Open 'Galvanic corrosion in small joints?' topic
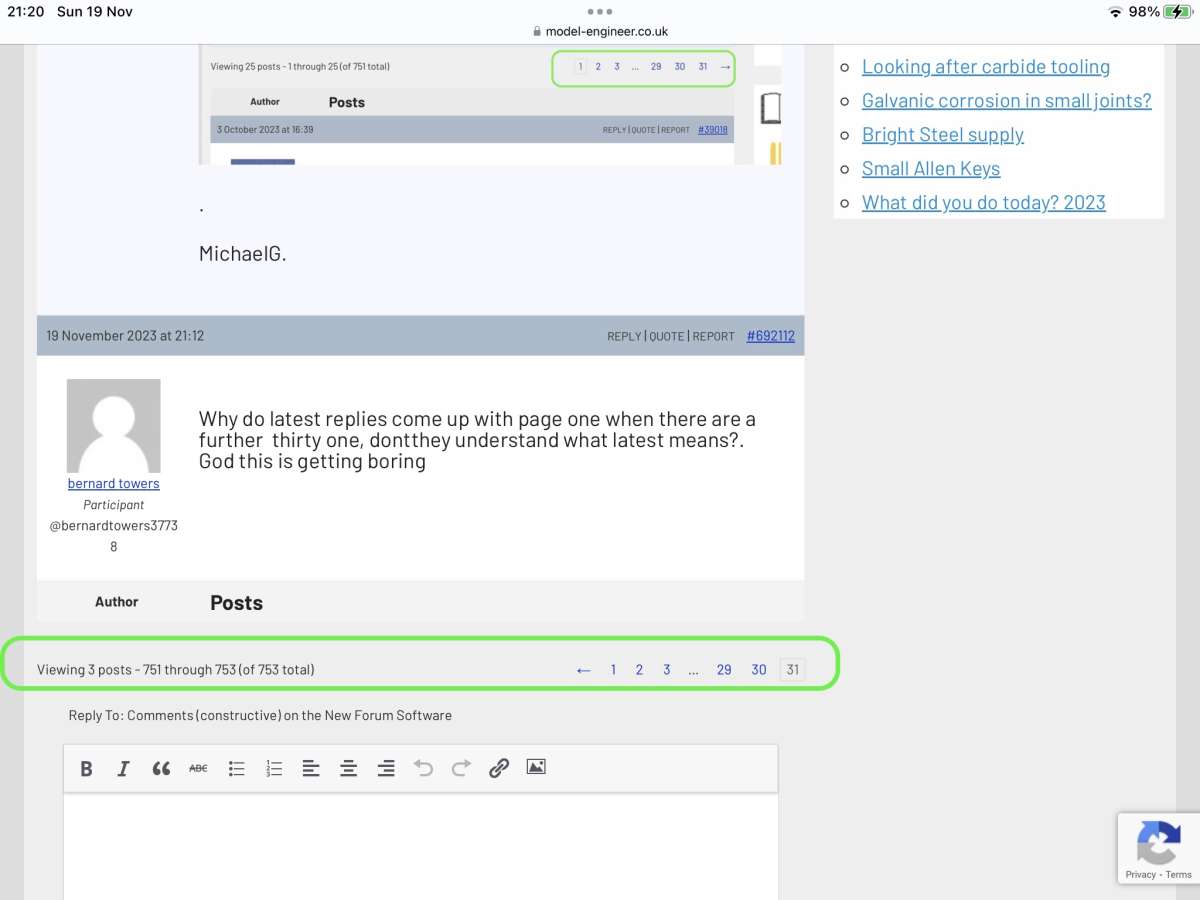 (x=1007, y=101)
